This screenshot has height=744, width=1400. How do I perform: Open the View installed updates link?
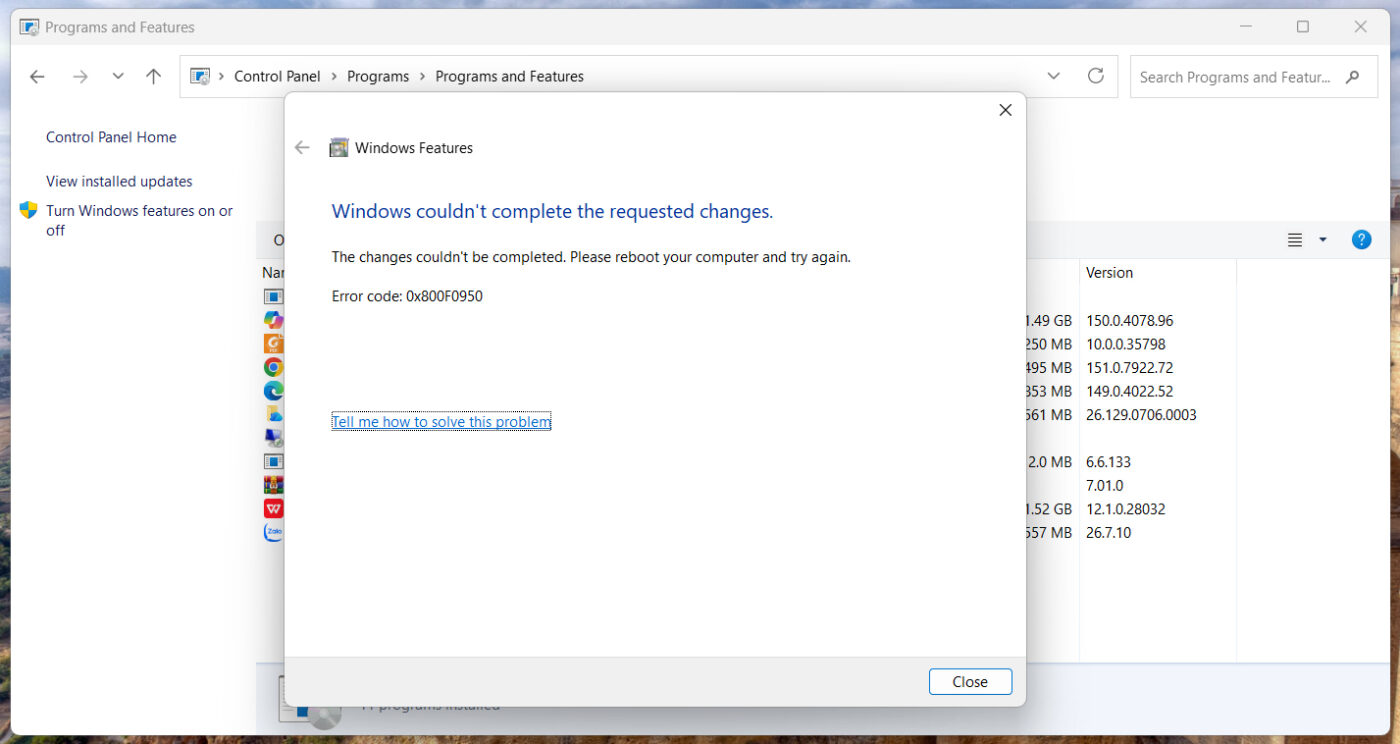[119, 182]
